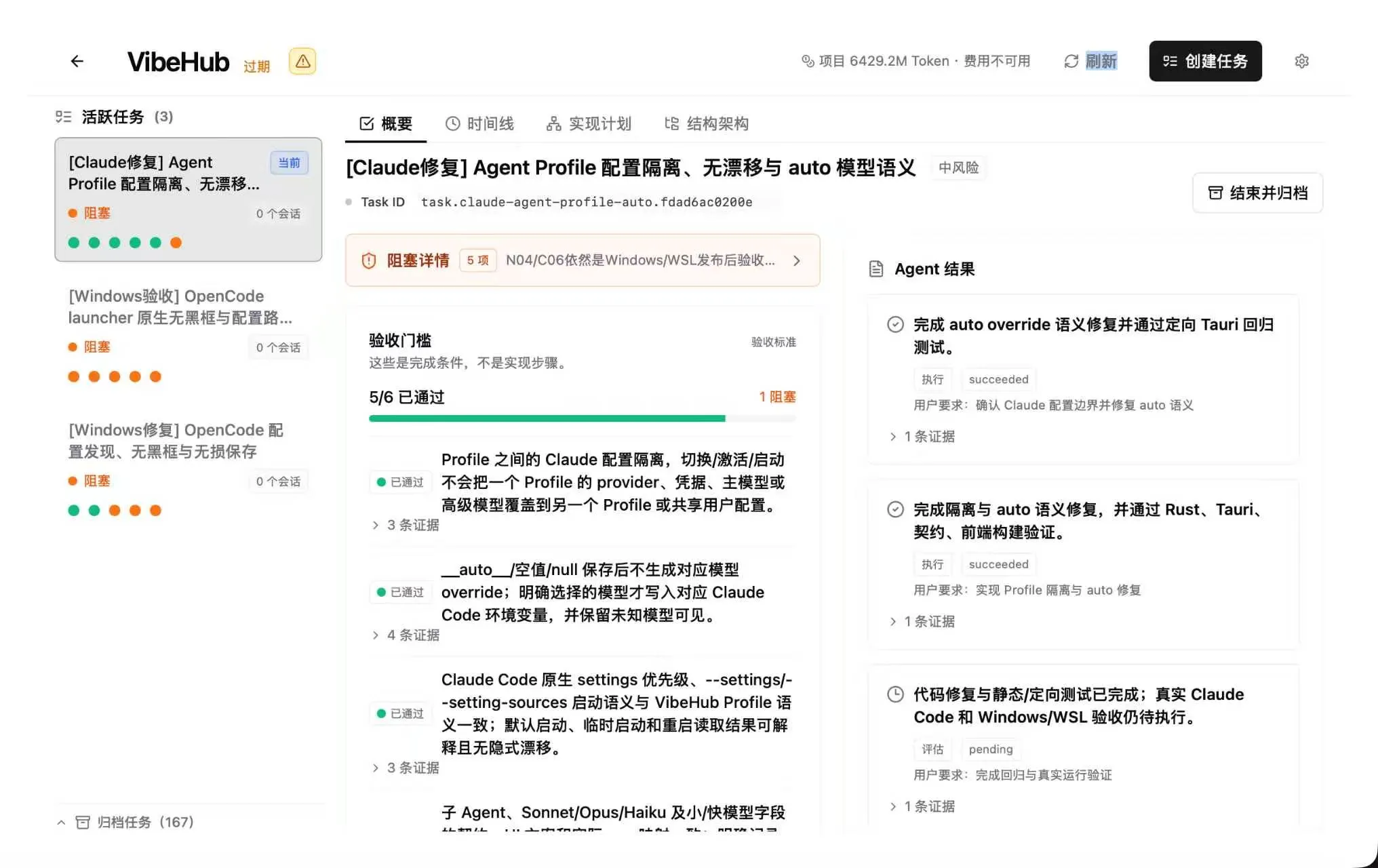This screenshot has width=1378, height=868.
Task: Open the 实现计划 tab
Action: [x=589, y=123]
